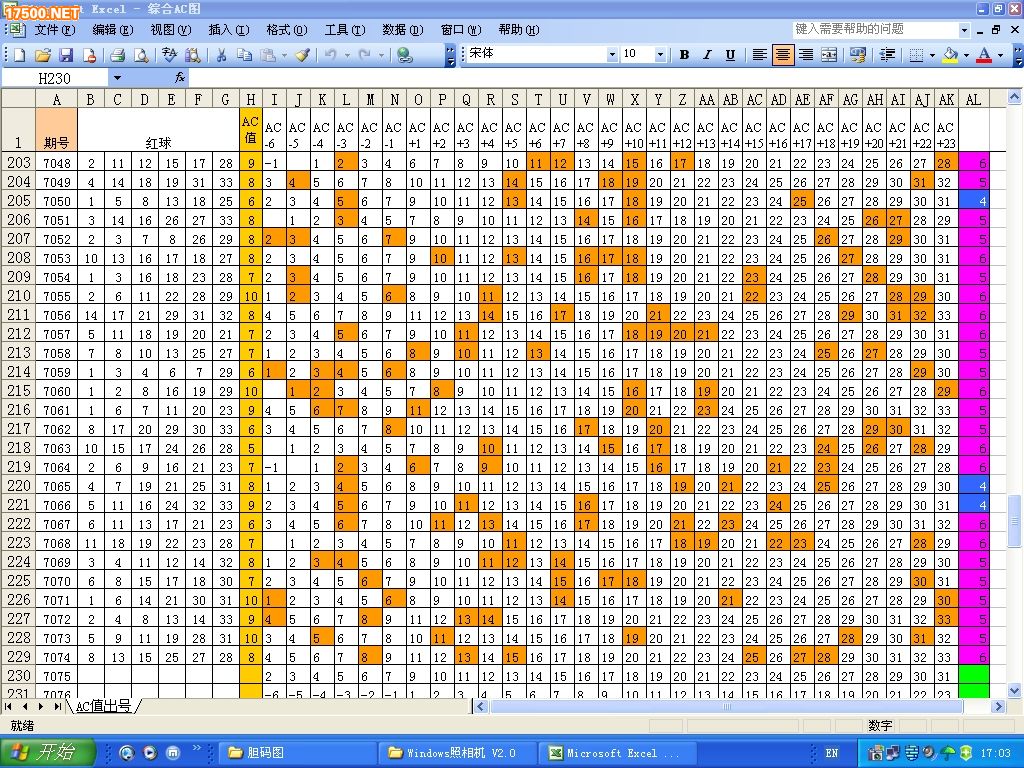Create a new workbook with the New icon
This screenshot has width=1024, height=768.
[19, 56]
